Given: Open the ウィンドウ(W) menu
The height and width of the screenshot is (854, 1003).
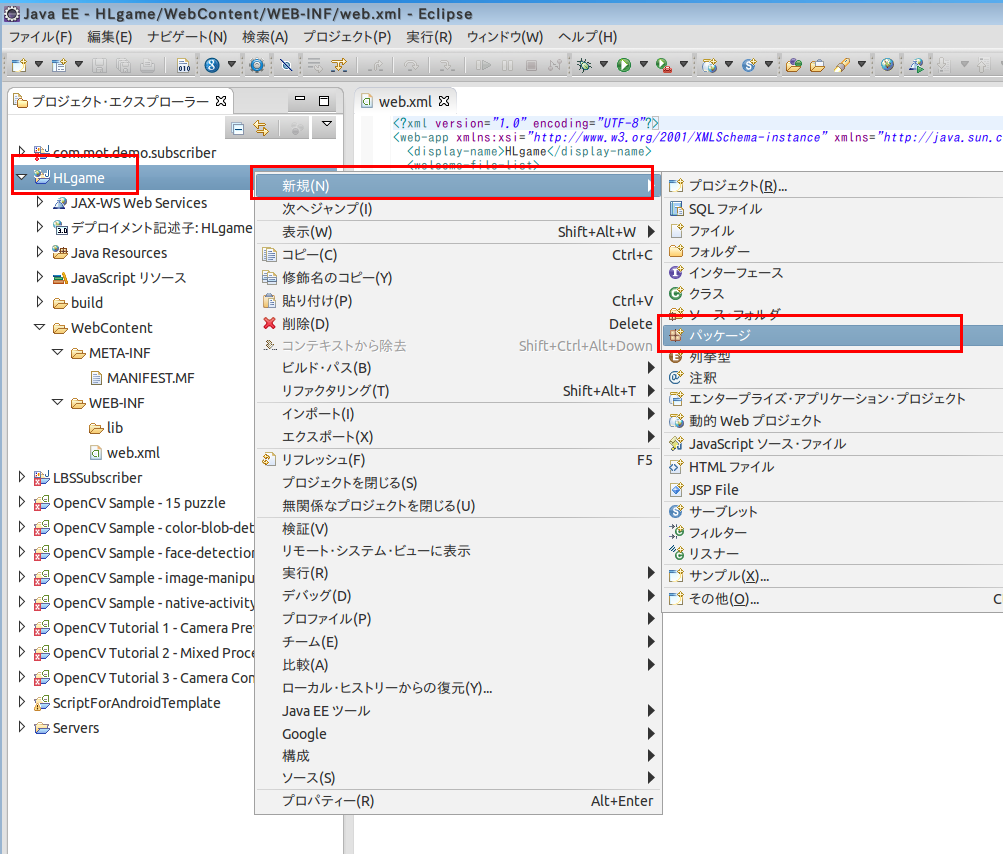Looking at the screenshot, I should 505,37.
